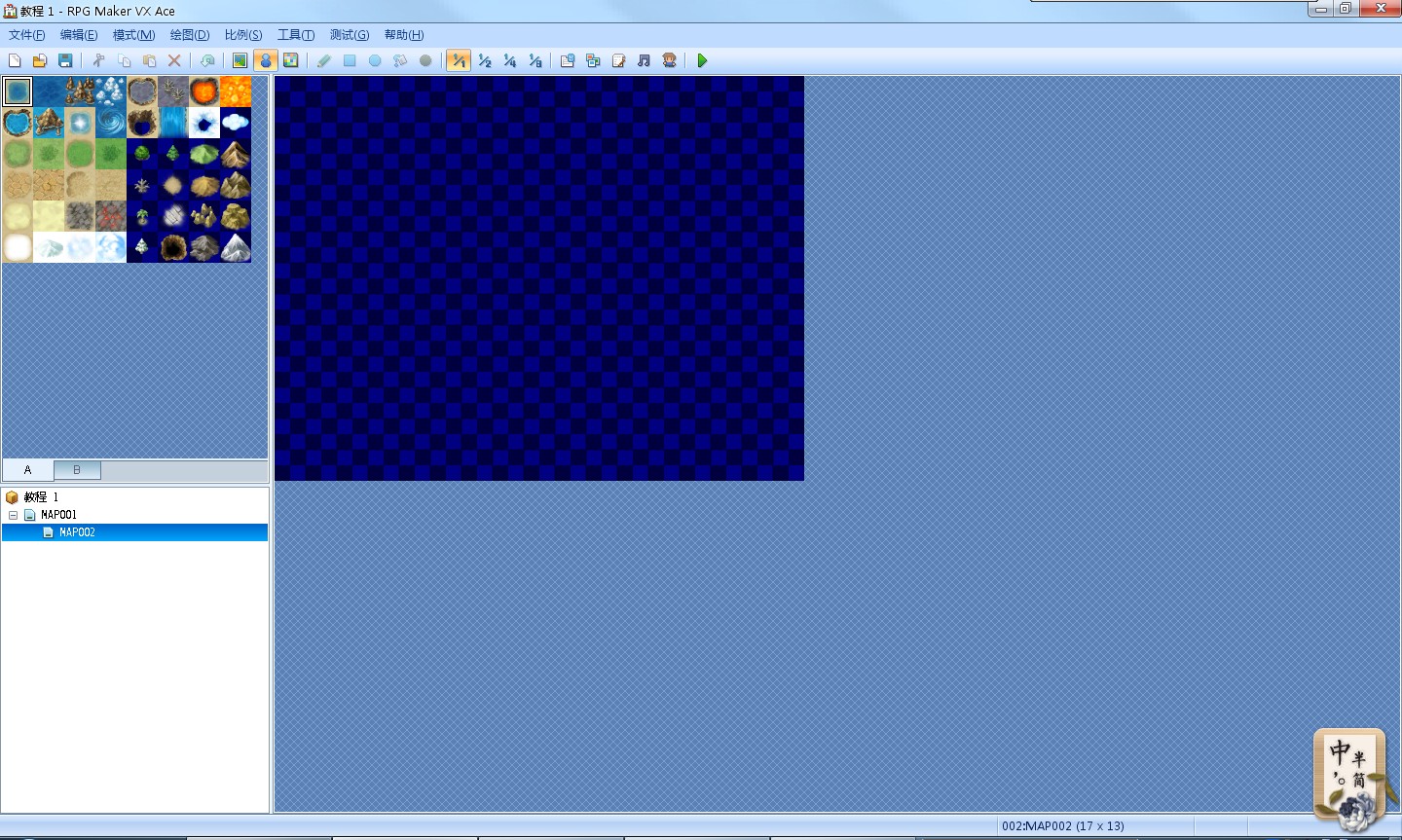This screenshot has width=1402, height=840.
Task: Pick the palm tree tile
Action: 142,216
